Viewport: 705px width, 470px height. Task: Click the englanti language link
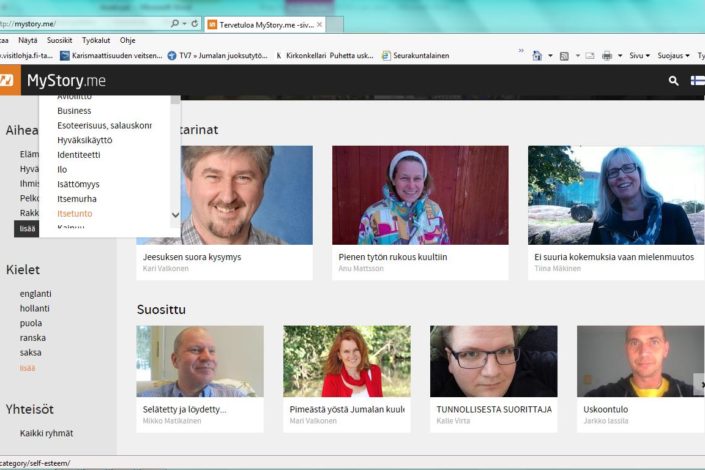click(36, 294)
